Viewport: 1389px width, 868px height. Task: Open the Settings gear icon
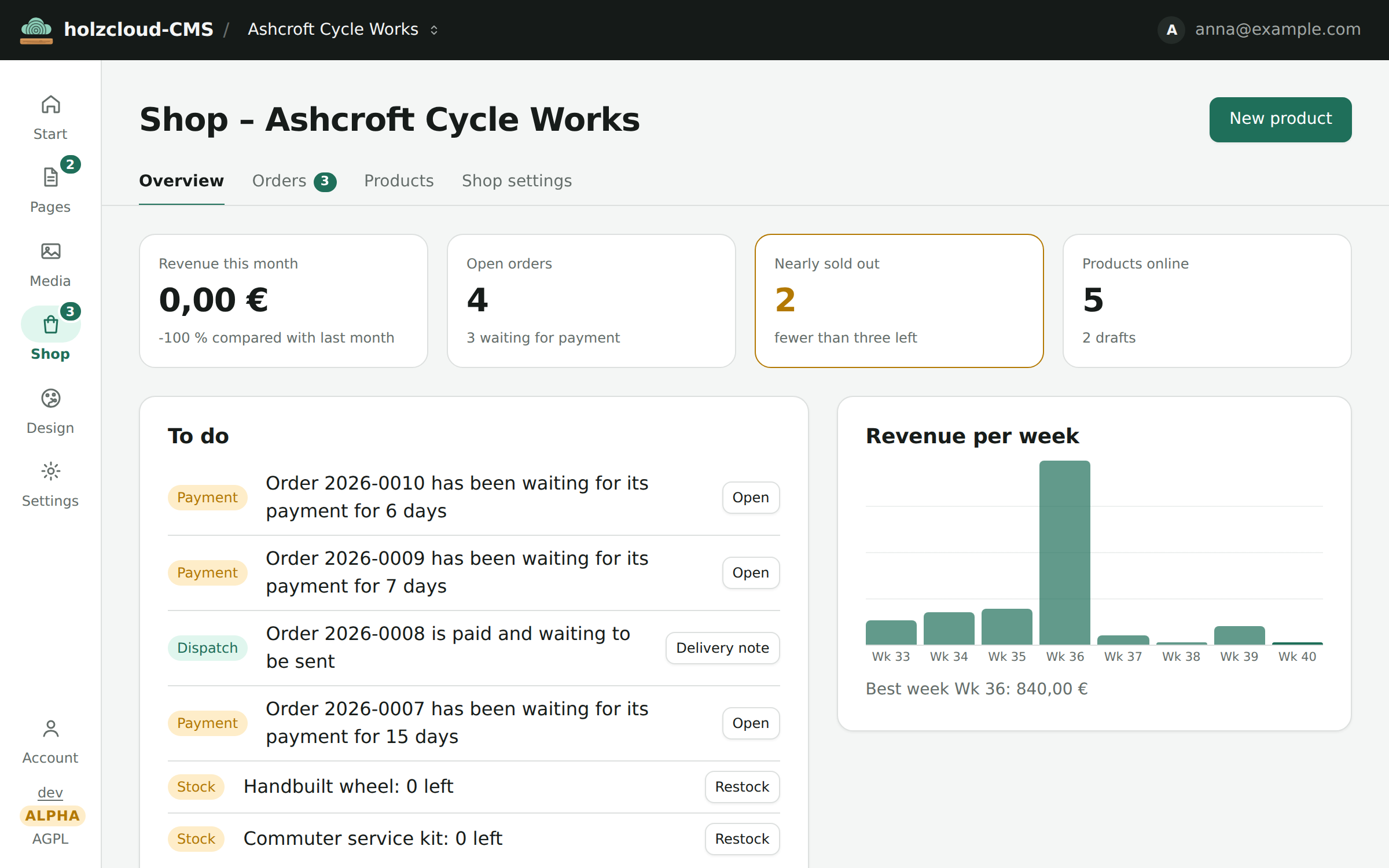coord(50,472)
